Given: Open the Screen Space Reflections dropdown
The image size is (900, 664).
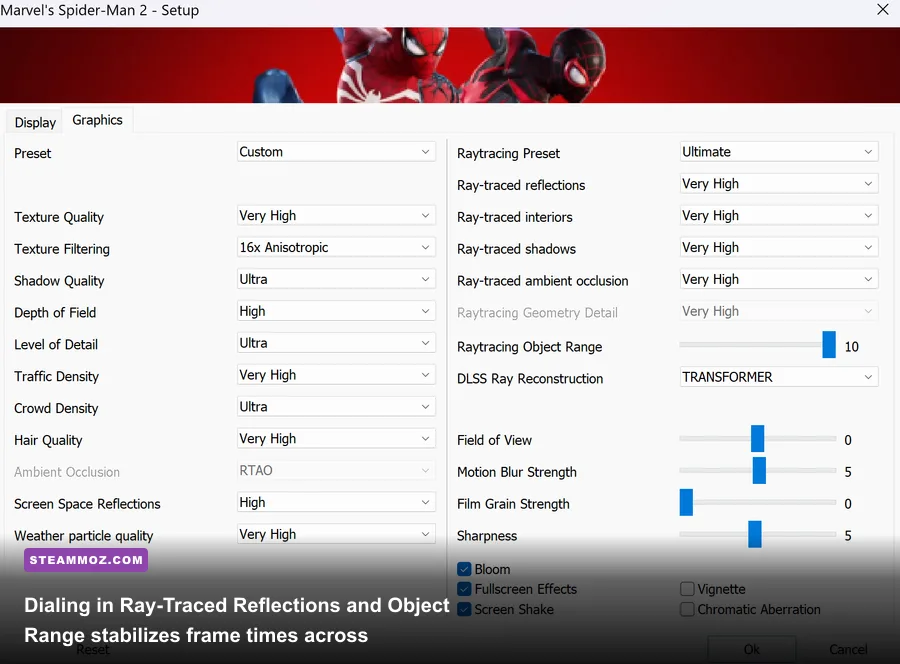Looking at the screenshot, I should tap(336, 502).
